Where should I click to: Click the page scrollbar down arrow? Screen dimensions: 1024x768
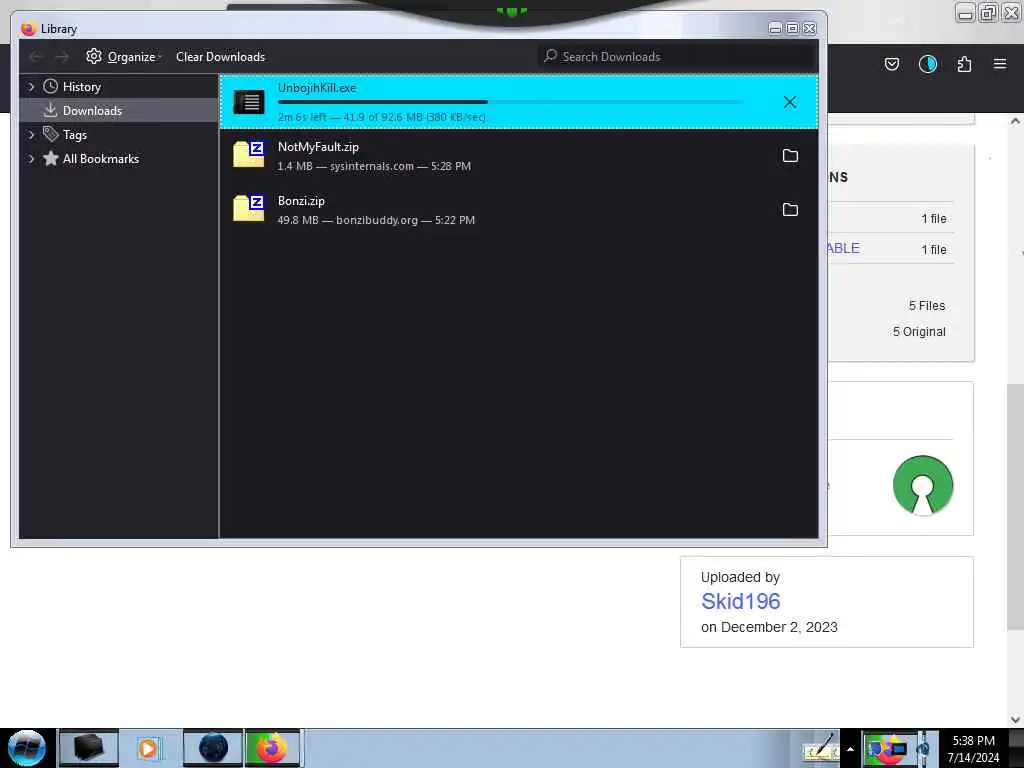point(1015,720)
